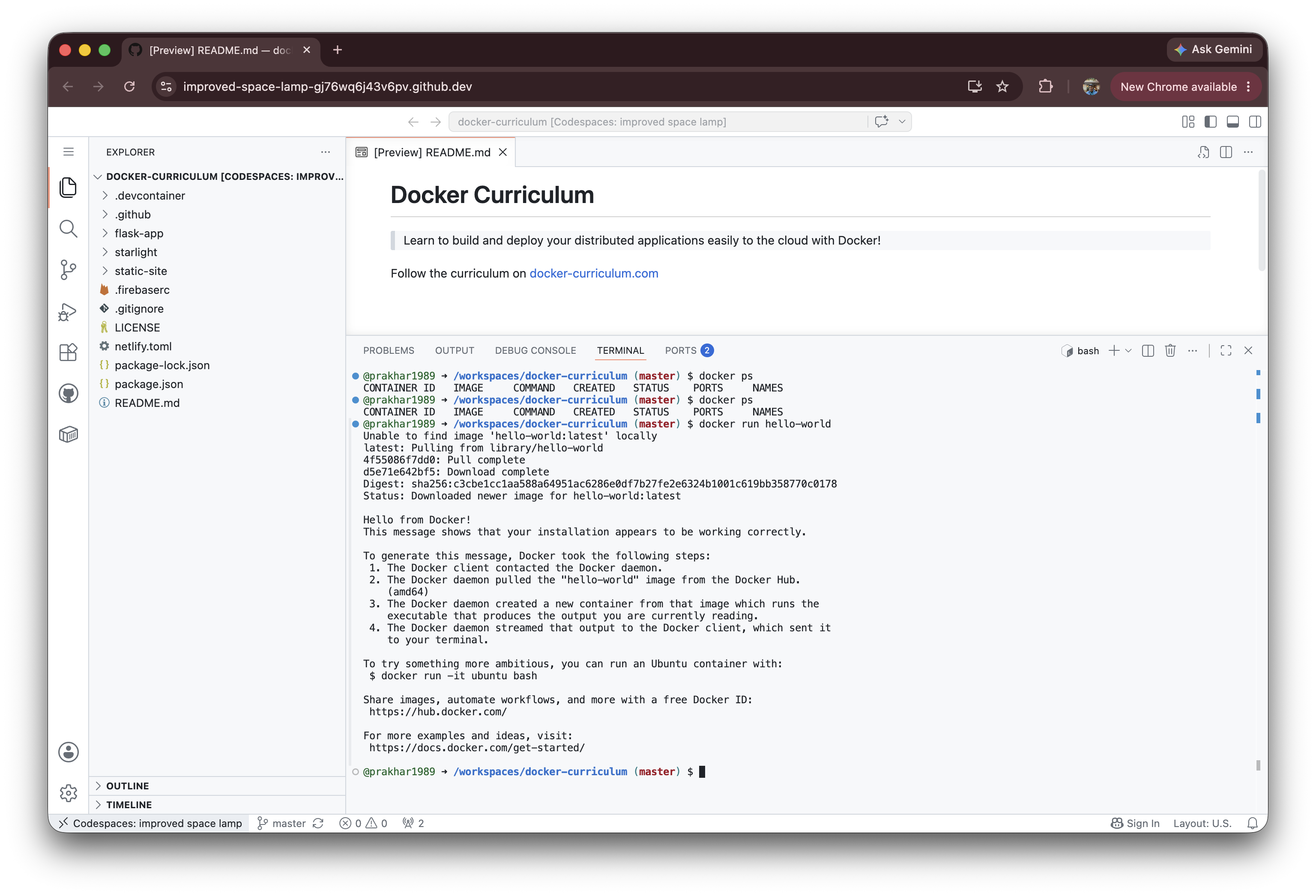
Task: Expand the flask-app folder
Action: [x=217, y=233]
